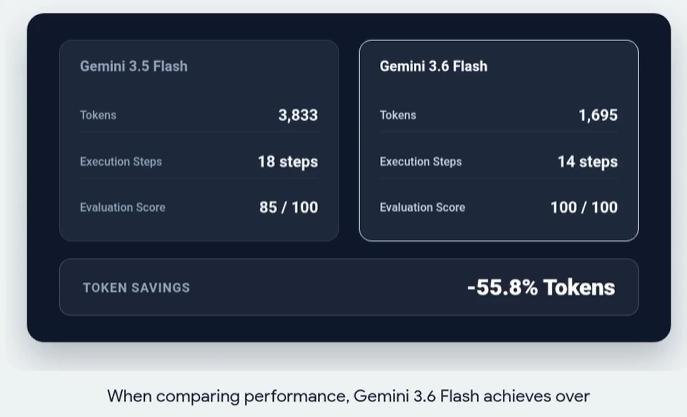Click the Gemini 3.5 Flash card title
Screen dimensions: 687x417
point(134,66)
